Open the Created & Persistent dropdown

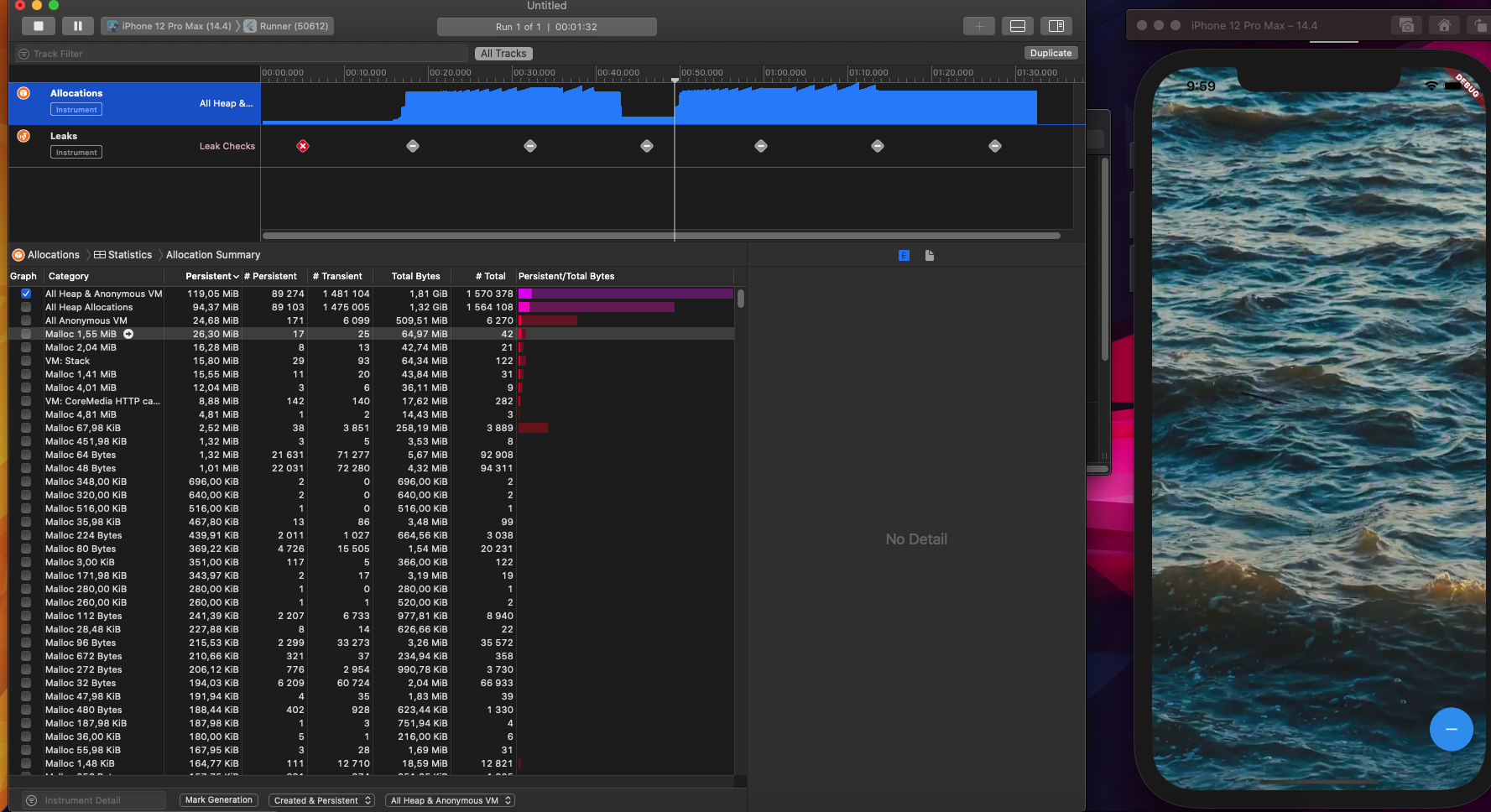[321, 799]
